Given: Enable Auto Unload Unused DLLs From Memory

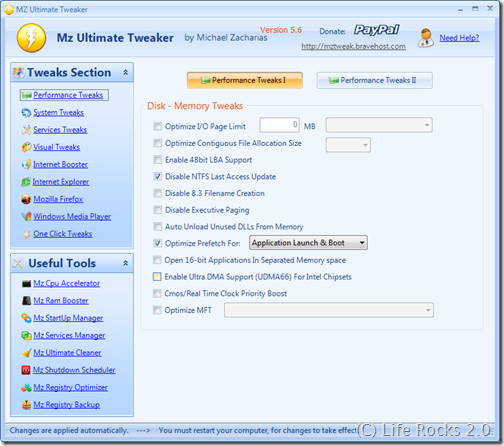Looking at the screenshot, I should click(x=157, y=227).
